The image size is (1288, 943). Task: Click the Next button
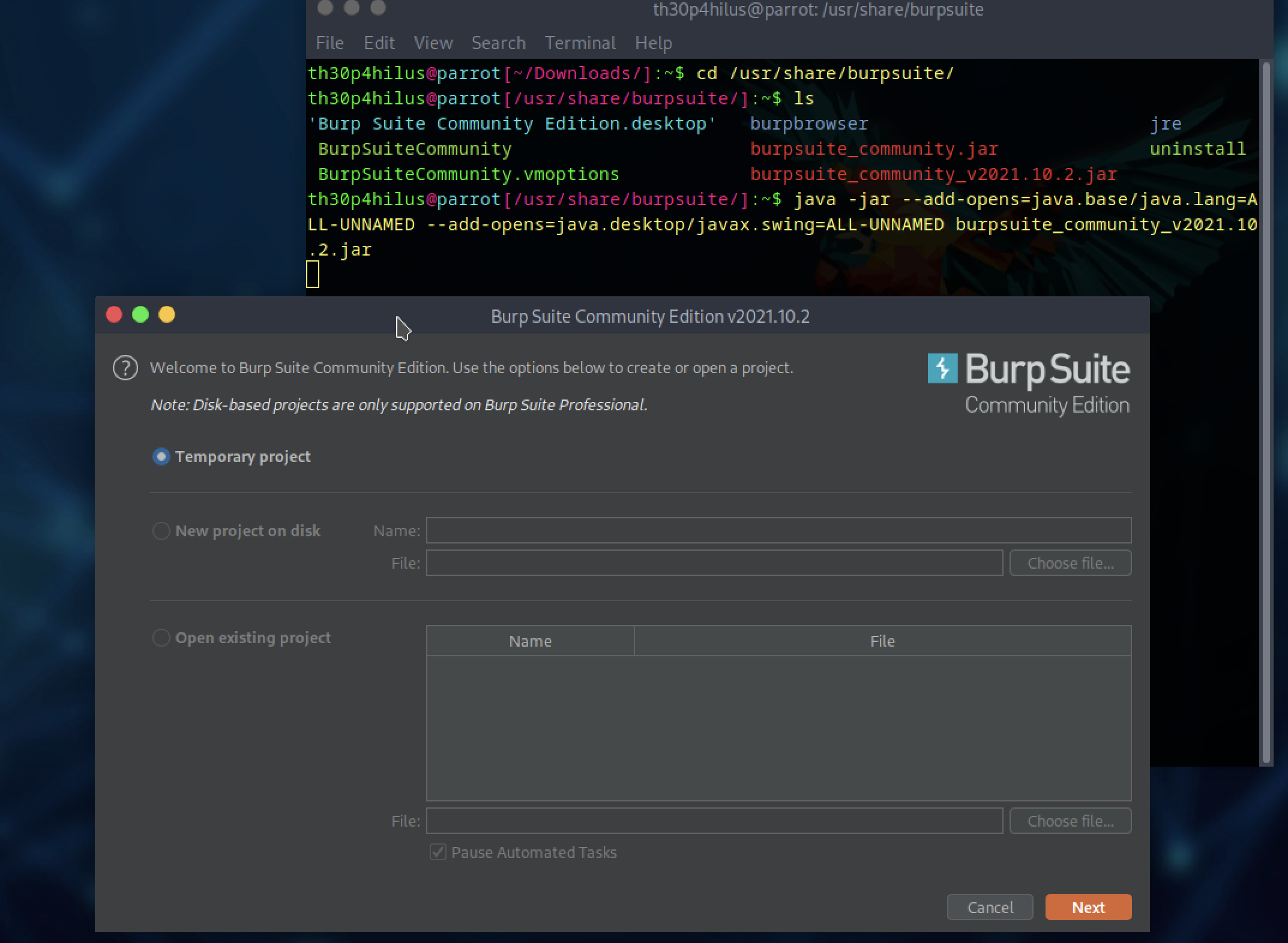(x=1088, y=908)
